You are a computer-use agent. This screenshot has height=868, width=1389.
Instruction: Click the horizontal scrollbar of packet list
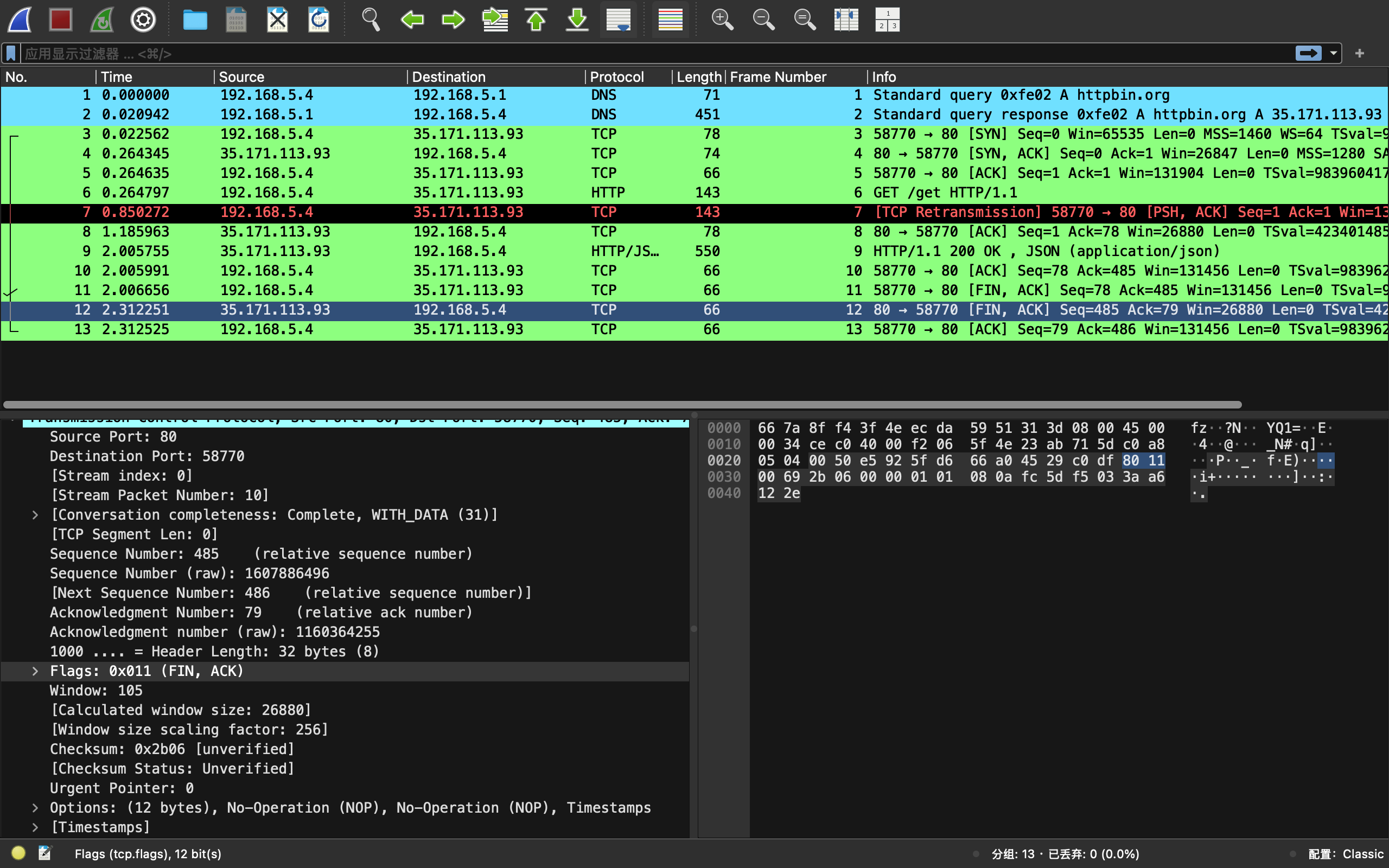pos(622,405)
